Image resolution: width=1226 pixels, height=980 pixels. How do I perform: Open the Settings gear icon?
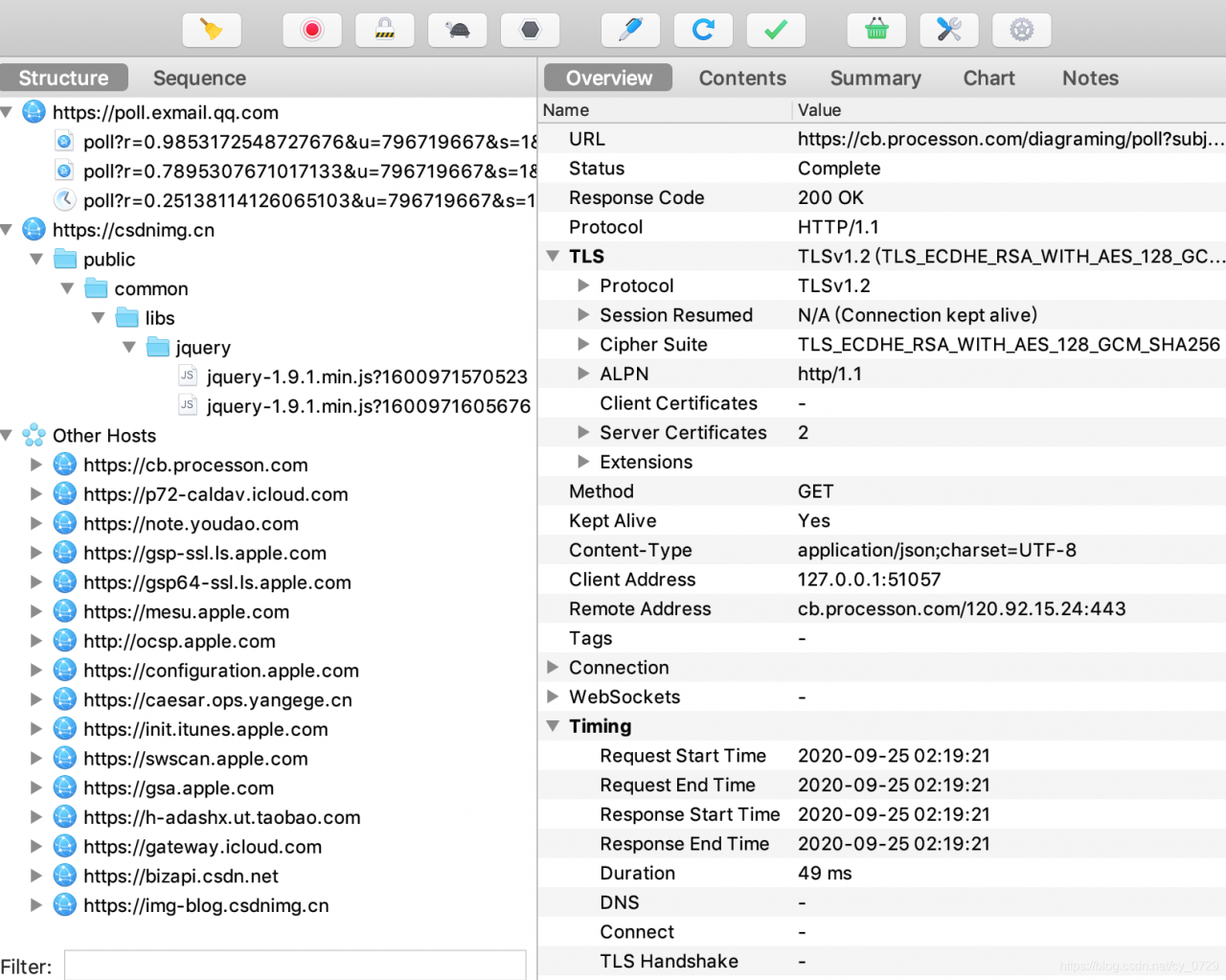(x=1022, y=31)
